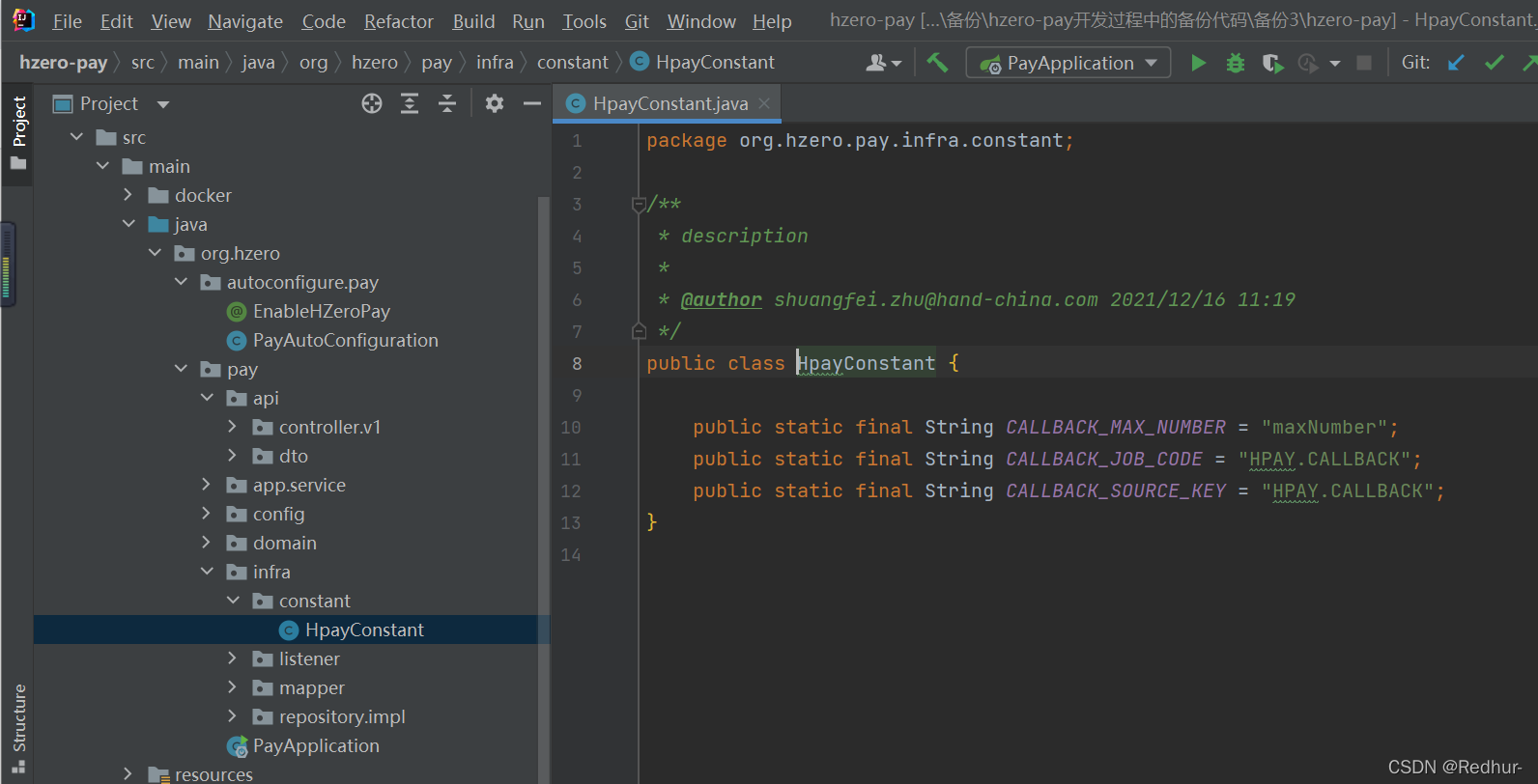Image resolution: width=1538 pixels, height=784 pixels.
Task: Click HpayConstant breadcrumb in navigation bar
Action: [x=715, y=63]
